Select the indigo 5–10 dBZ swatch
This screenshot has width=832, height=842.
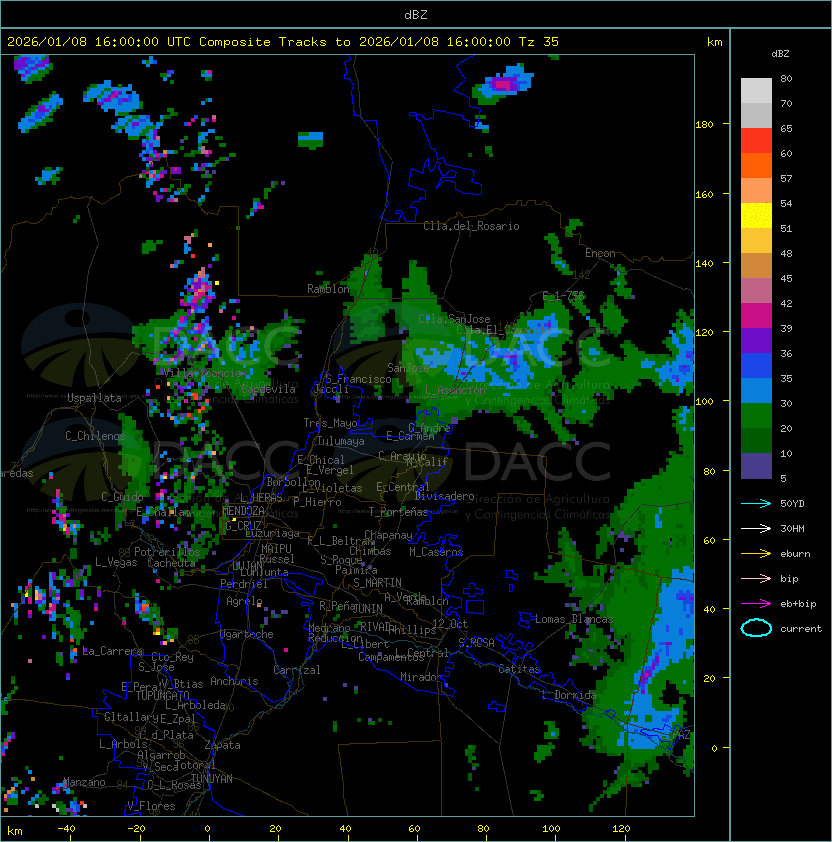click(756, 466)
